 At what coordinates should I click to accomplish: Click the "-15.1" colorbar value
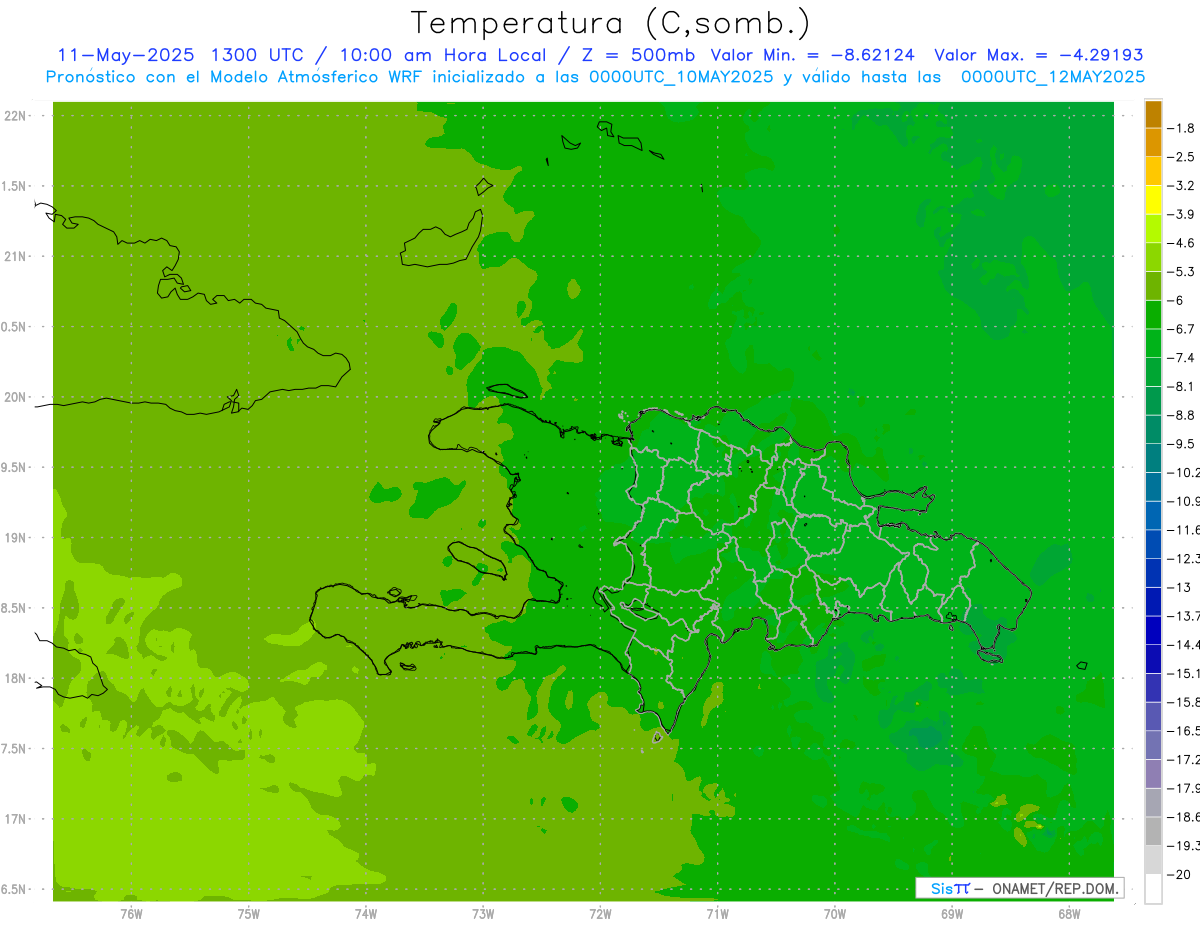pyautogui.click(x=1184, y=673)
